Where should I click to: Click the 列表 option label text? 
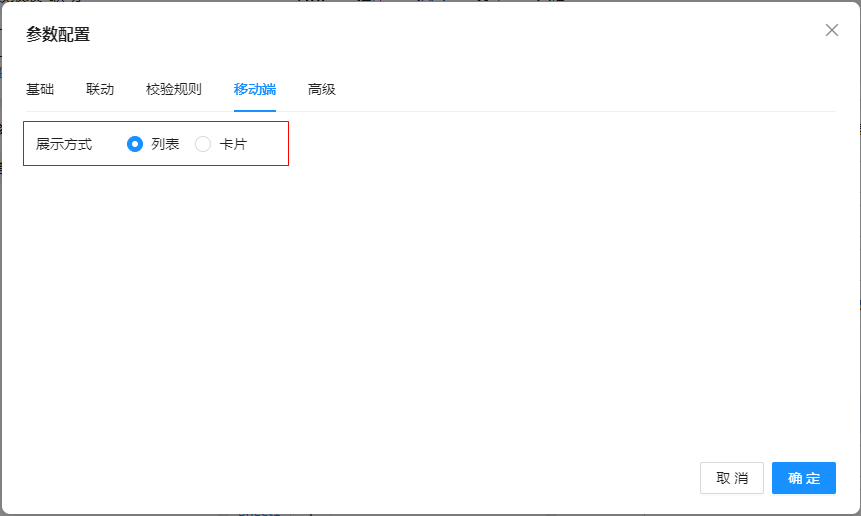pos(165,144)
